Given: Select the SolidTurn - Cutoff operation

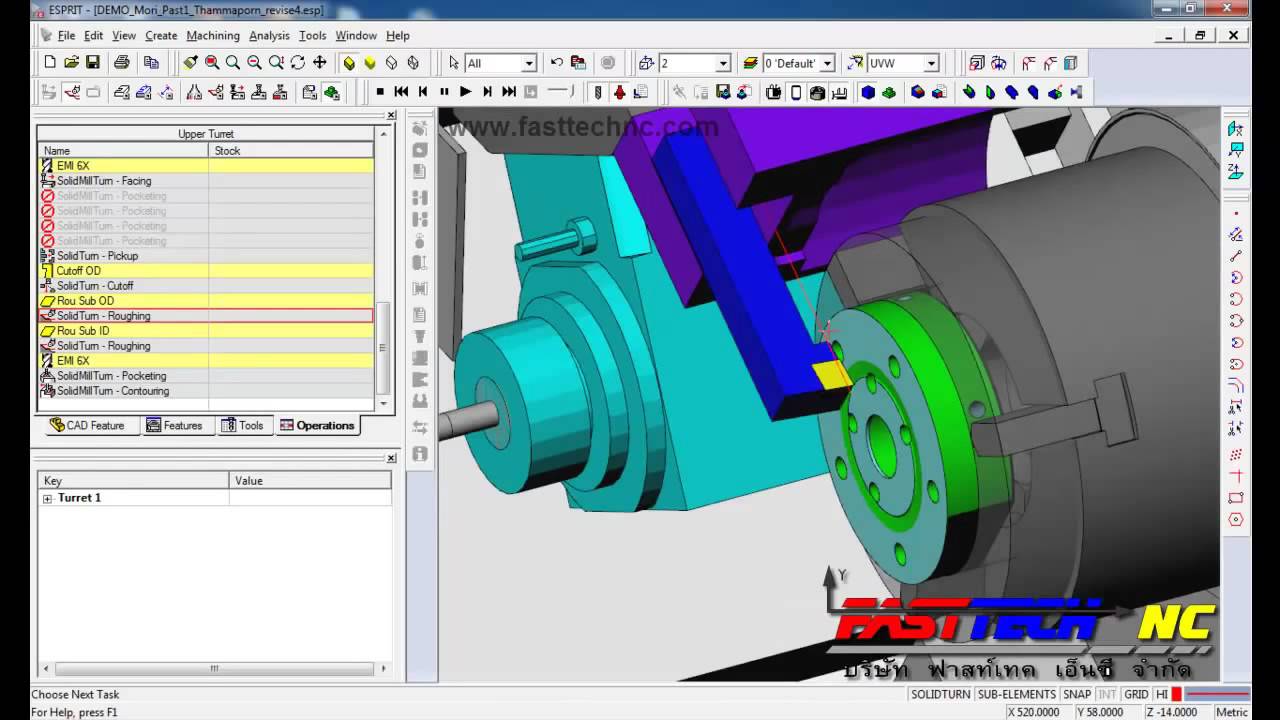Looking at the screenshot, I should pos(205,286).
